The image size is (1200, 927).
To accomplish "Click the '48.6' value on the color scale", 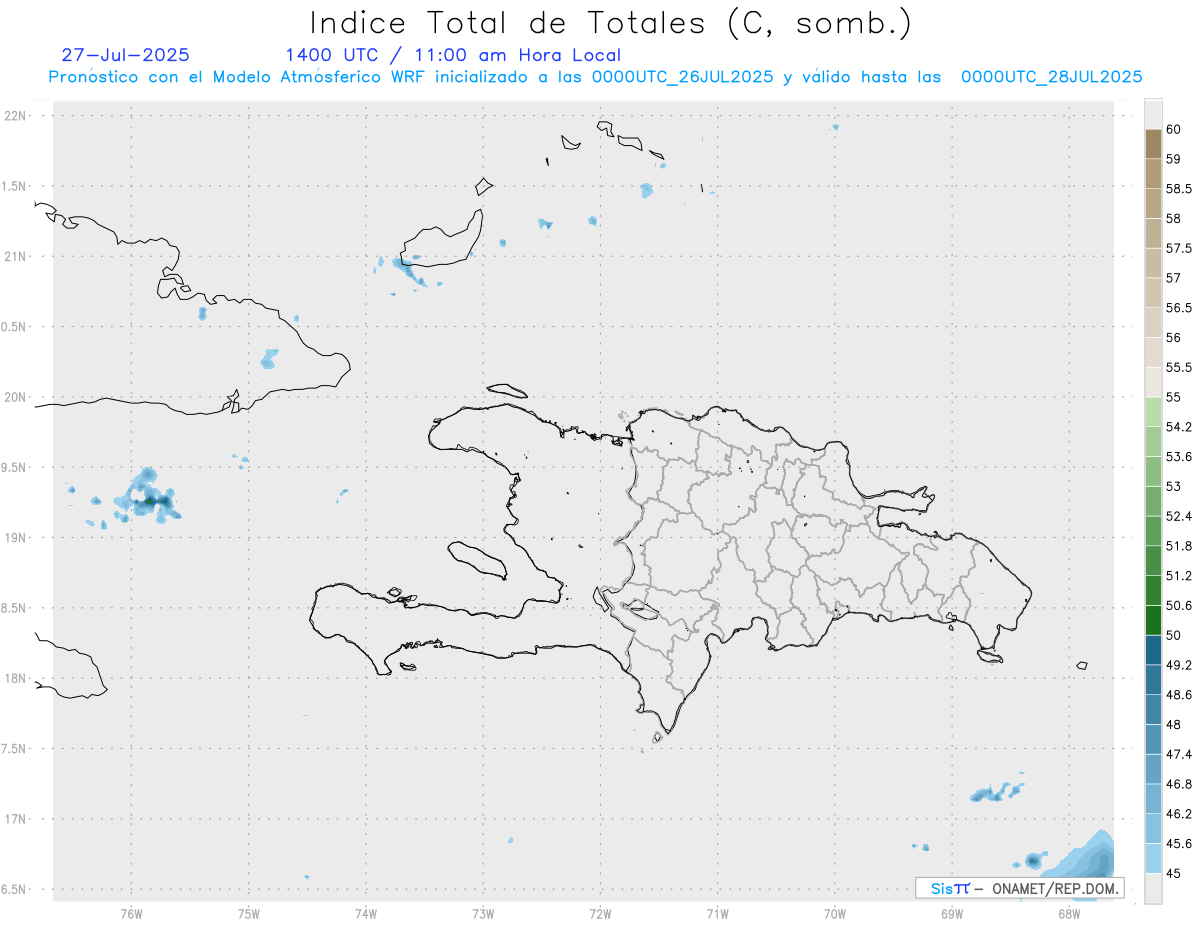I will point(1178,694).
